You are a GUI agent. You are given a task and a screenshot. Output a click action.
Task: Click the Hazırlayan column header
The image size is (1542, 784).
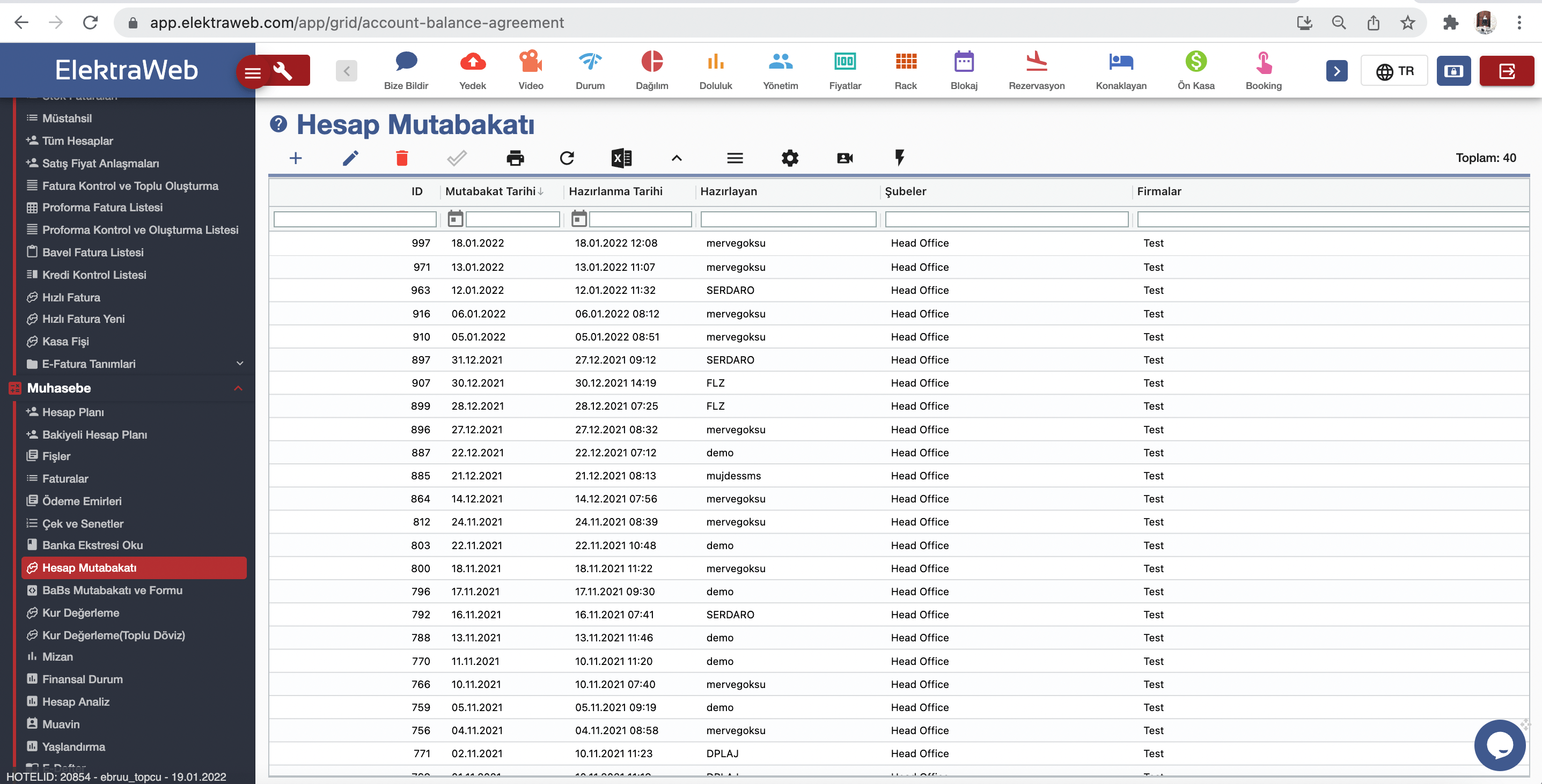728,191
